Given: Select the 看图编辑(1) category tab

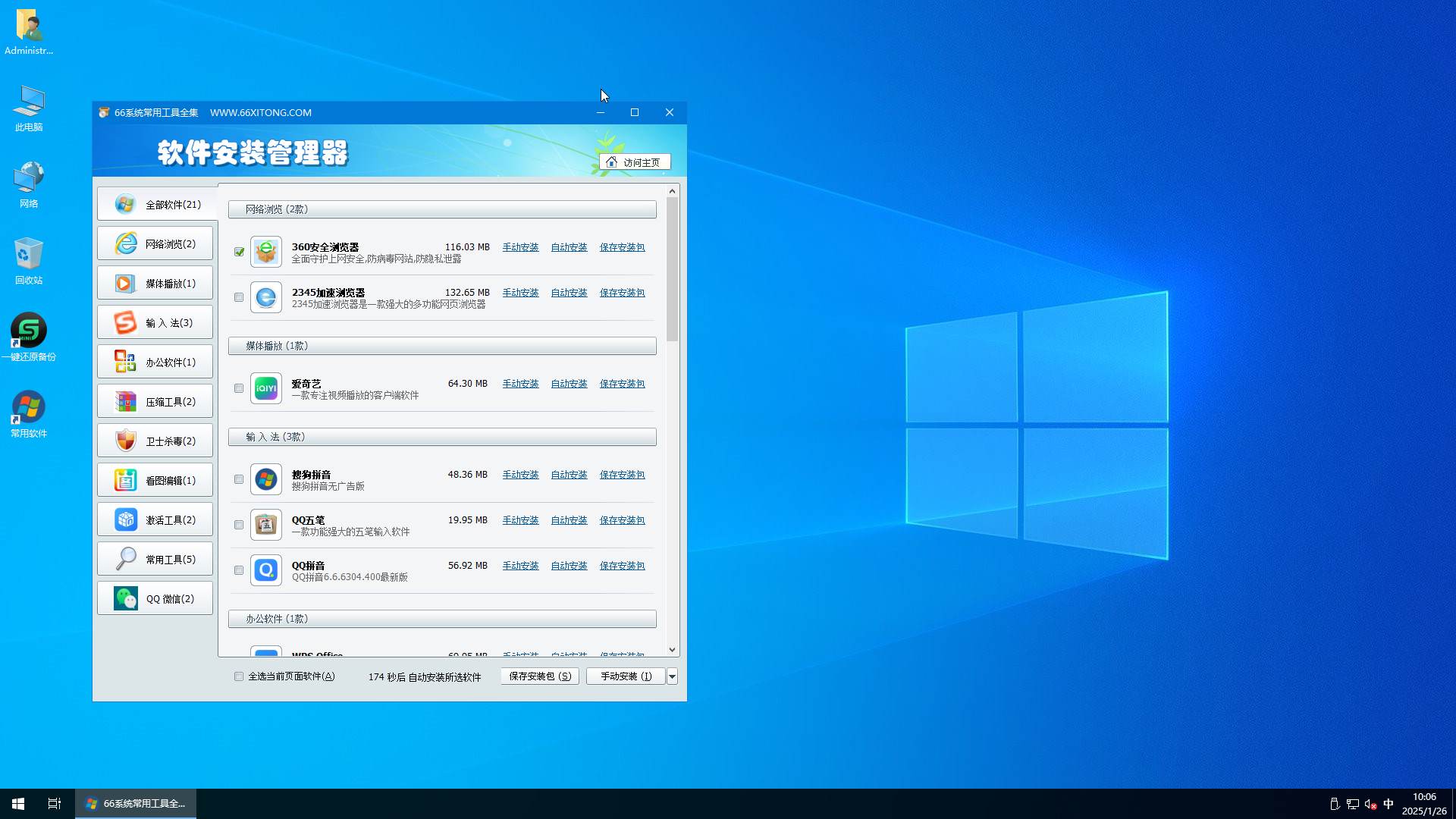Looking at the screenshot, I should click(155, 480).
